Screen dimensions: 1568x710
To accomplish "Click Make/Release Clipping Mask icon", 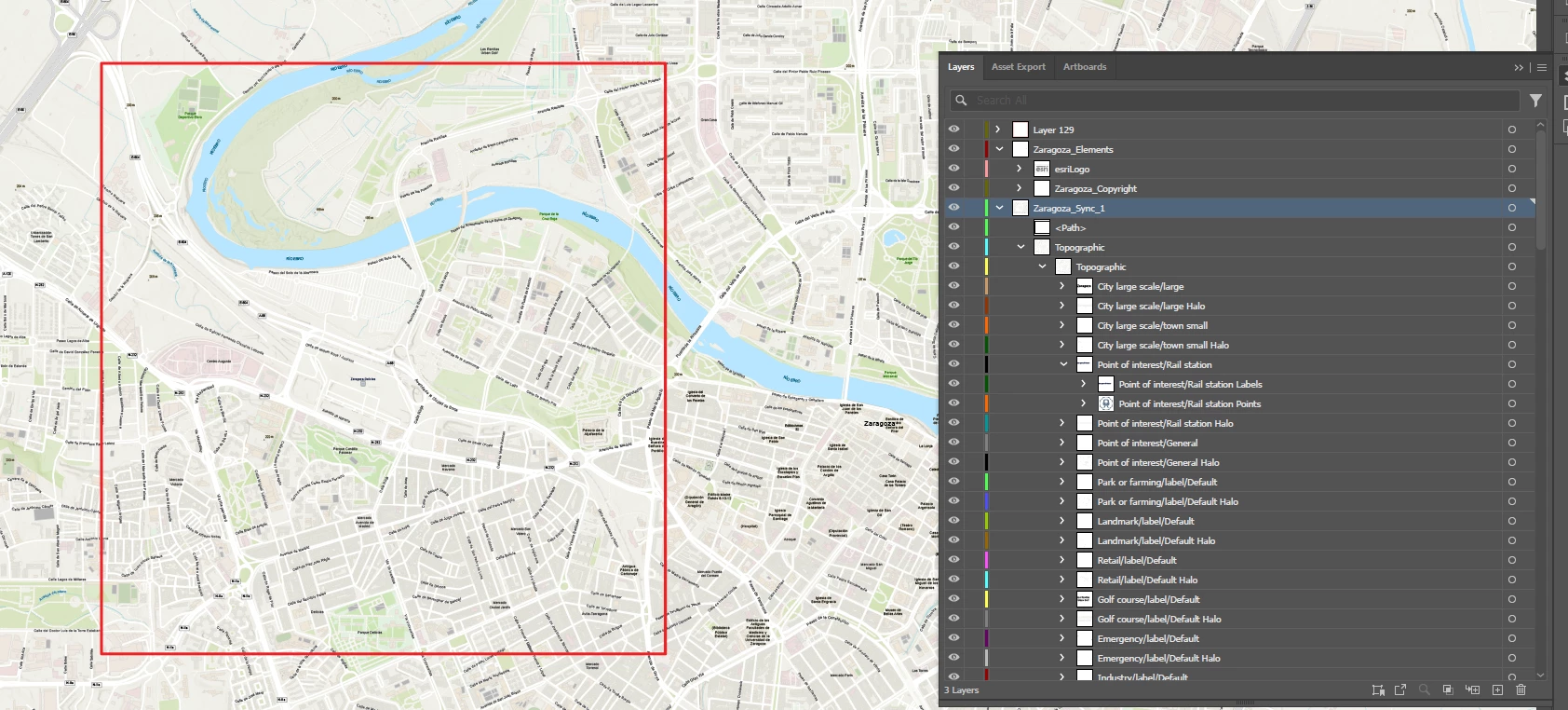I will pos(1448,690).
